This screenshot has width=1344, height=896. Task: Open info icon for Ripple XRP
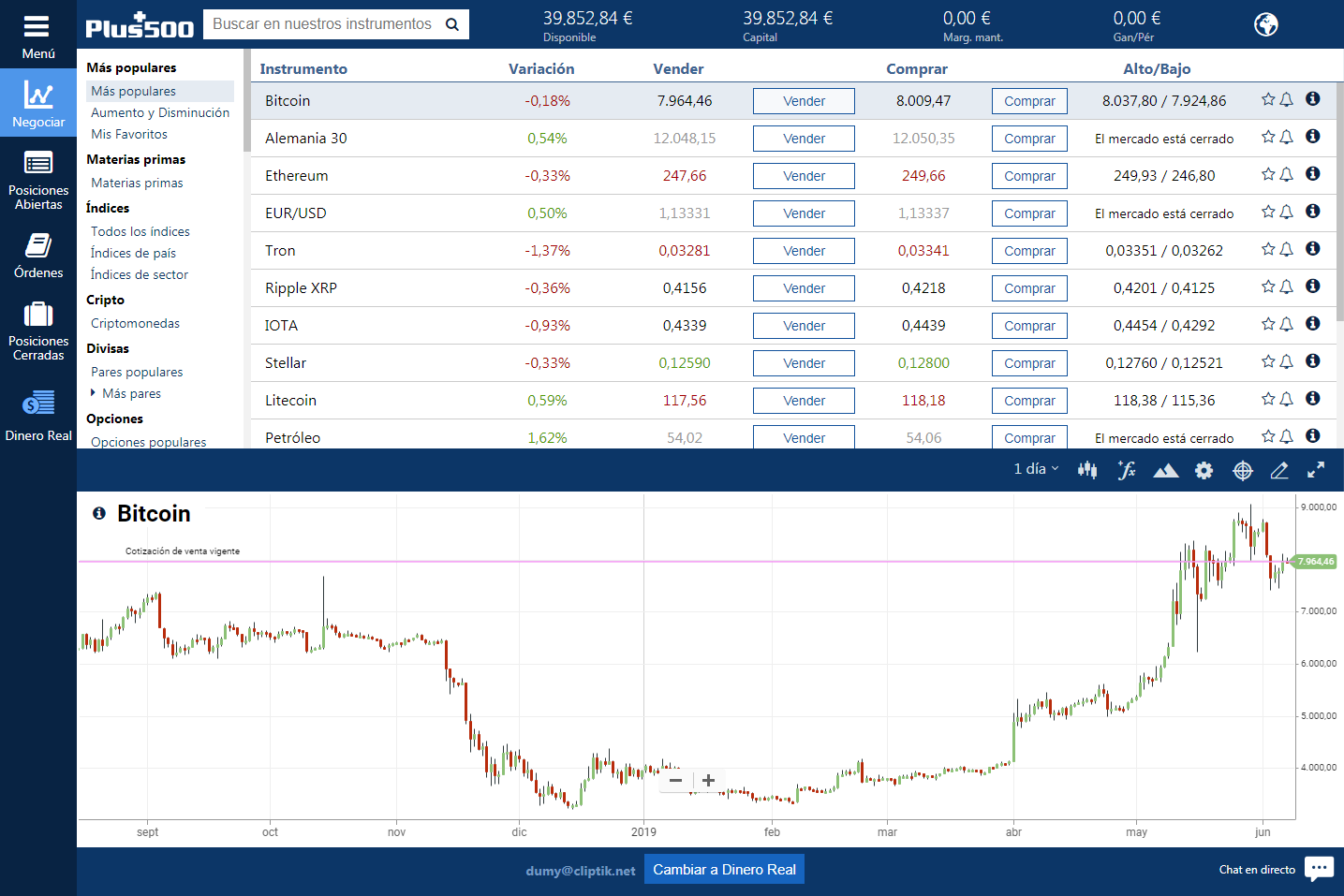[x=1313, y=286]
